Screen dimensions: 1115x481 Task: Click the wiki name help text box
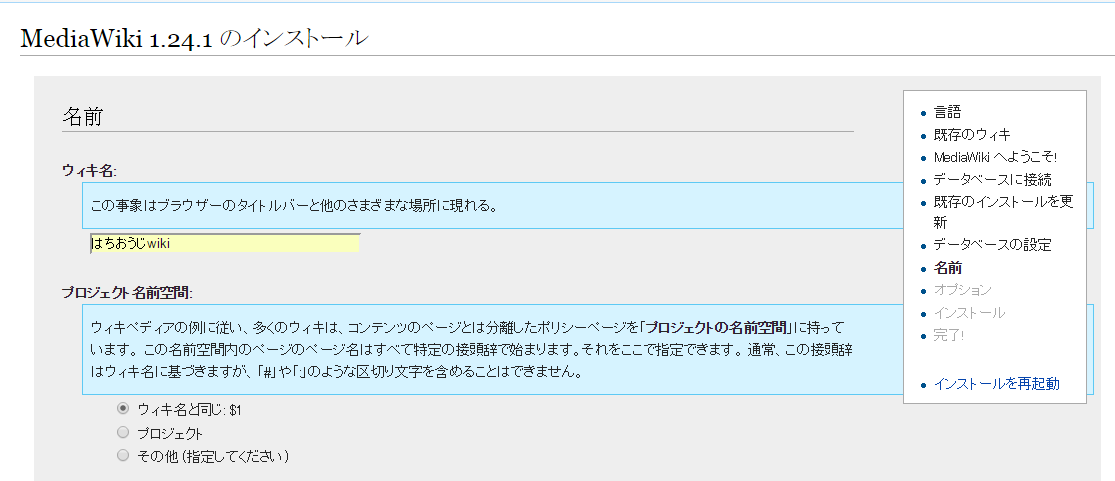(490, 206)
